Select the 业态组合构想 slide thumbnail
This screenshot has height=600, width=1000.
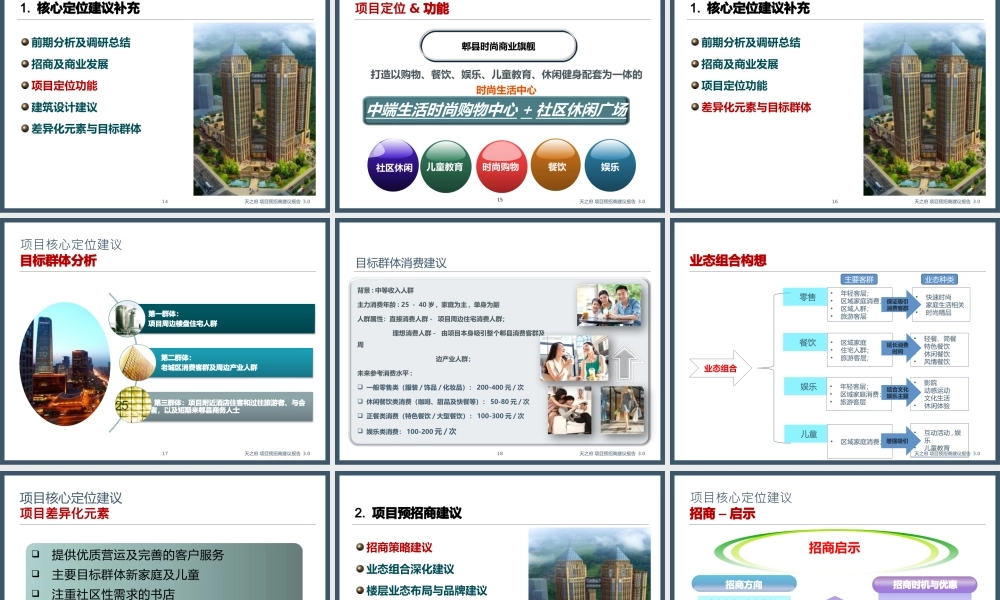pos(835,340)
